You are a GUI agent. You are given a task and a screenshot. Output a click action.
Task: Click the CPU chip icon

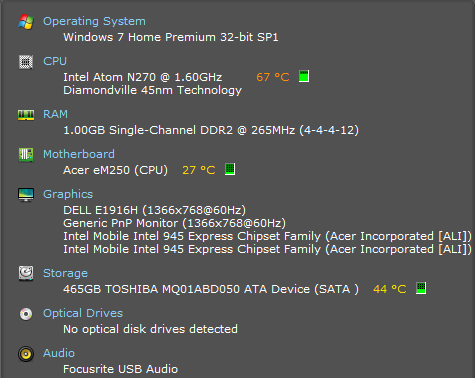[26, 62]
